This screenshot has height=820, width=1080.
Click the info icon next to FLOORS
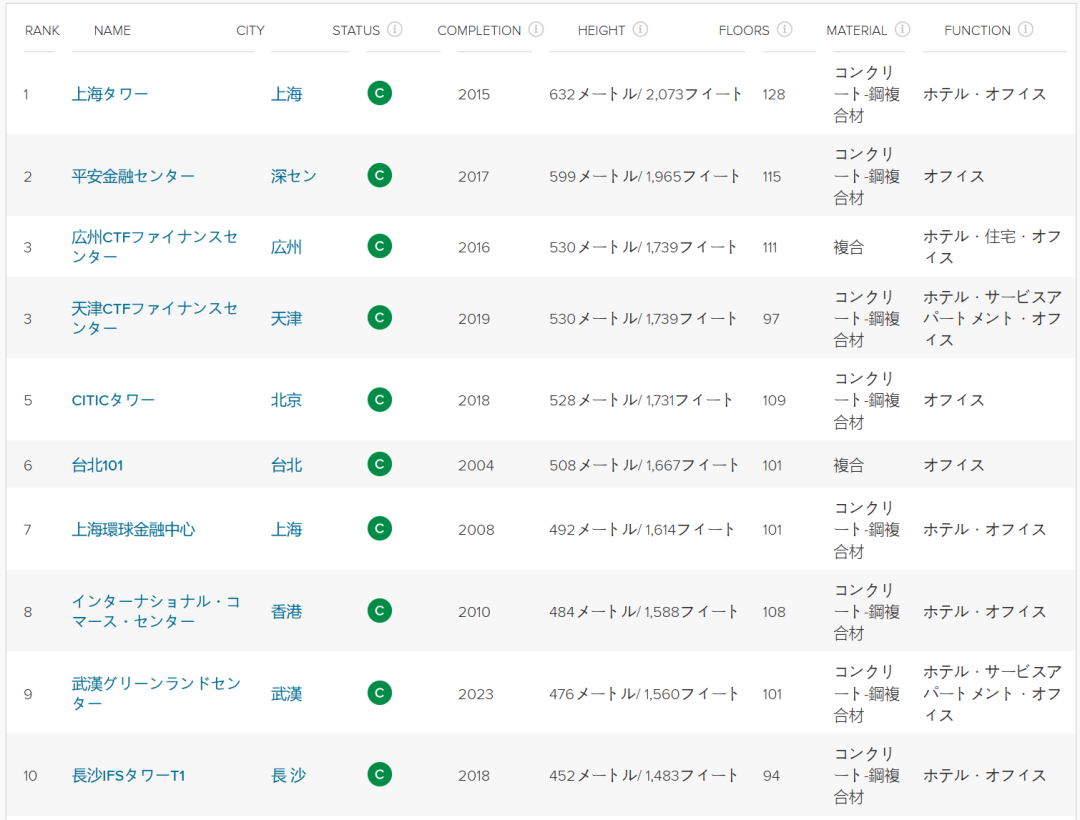785,30
